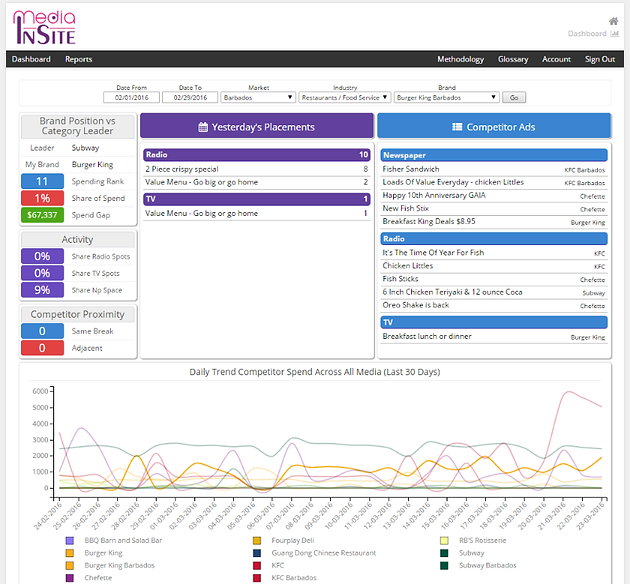The height and width of the screenshot is (584, 630).
Task: Click the Adjacent value badge
Action: 42,348
